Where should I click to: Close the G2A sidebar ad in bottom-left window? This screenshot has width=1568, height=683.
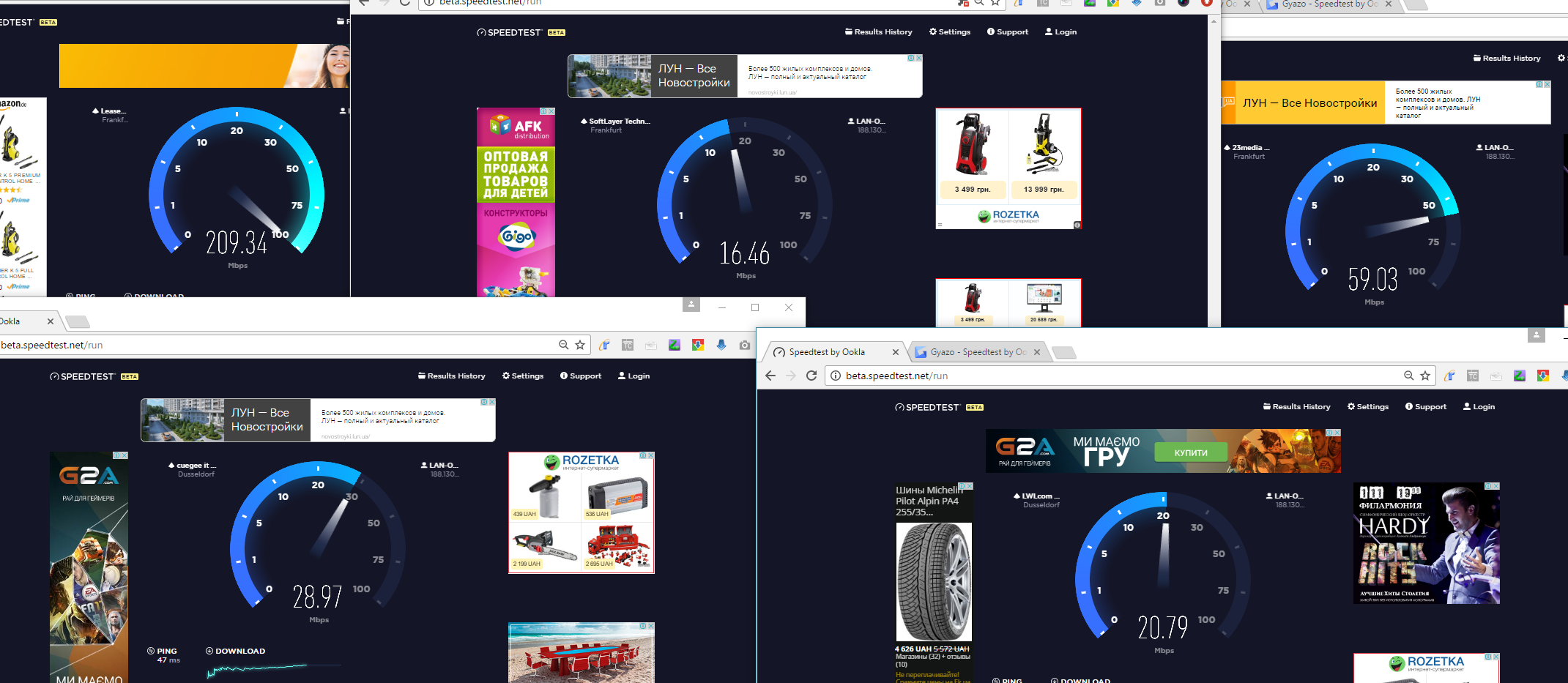(125, 455)
